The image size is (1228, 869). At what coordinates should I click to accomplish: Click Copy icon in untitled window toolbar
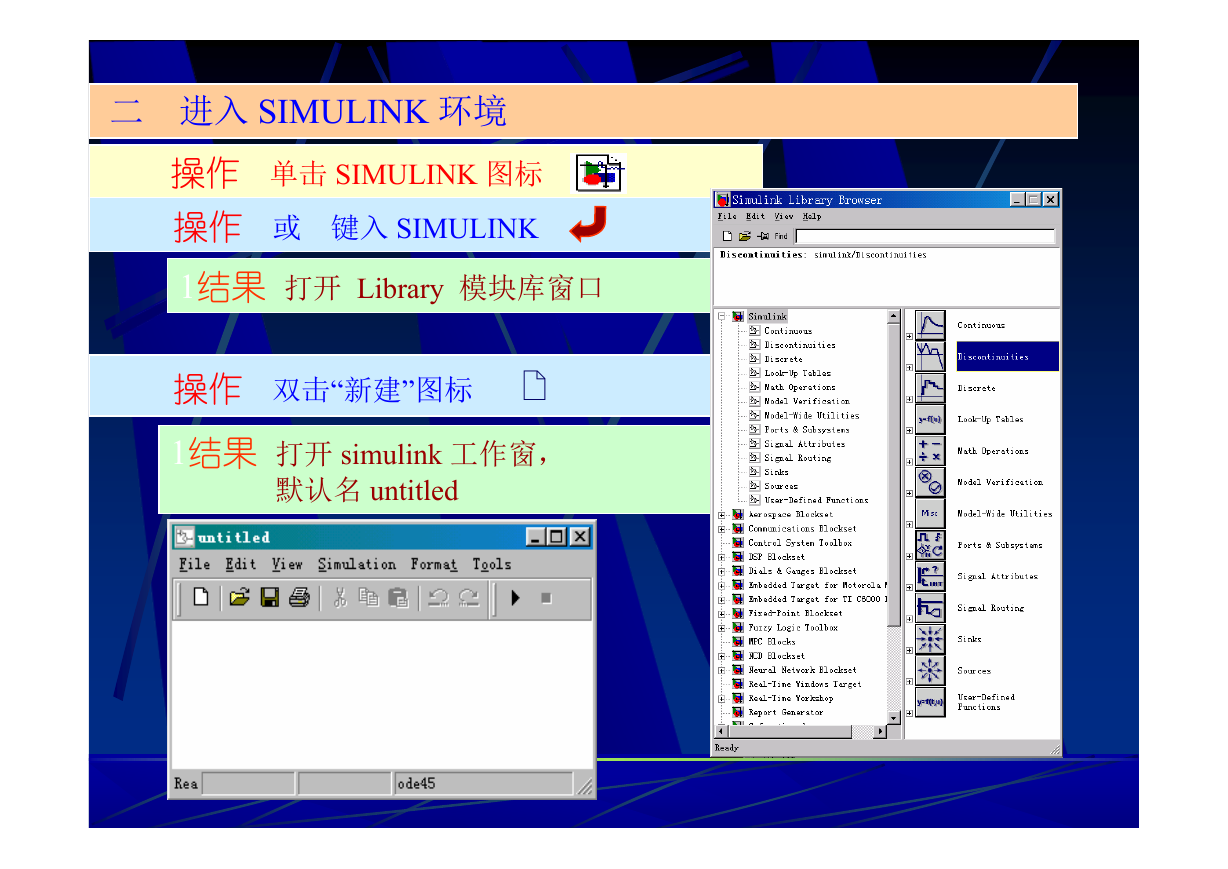click(x=369, y=597)
